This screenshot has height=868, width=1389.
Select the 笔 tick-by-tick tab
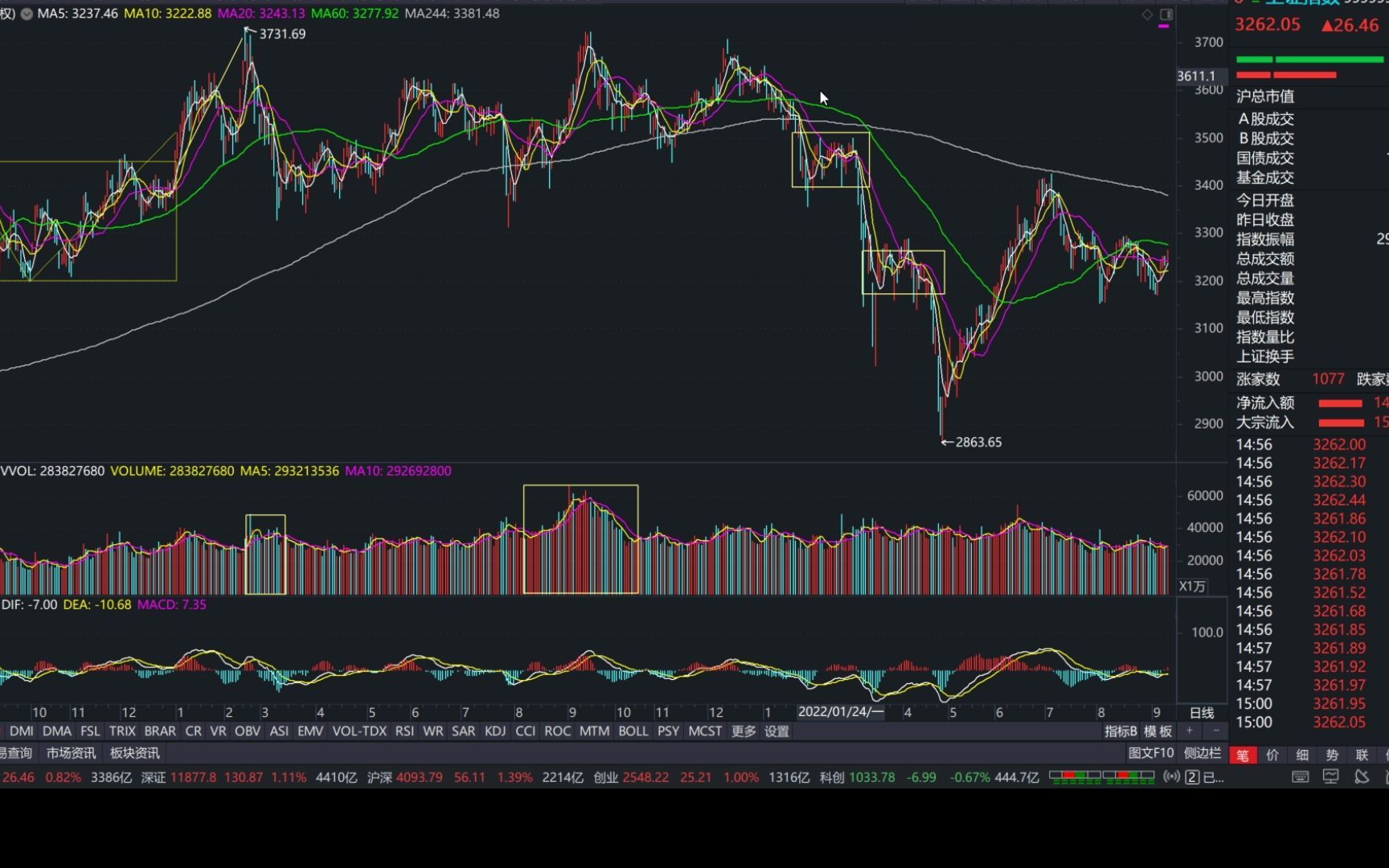(x=1243, y=755)
